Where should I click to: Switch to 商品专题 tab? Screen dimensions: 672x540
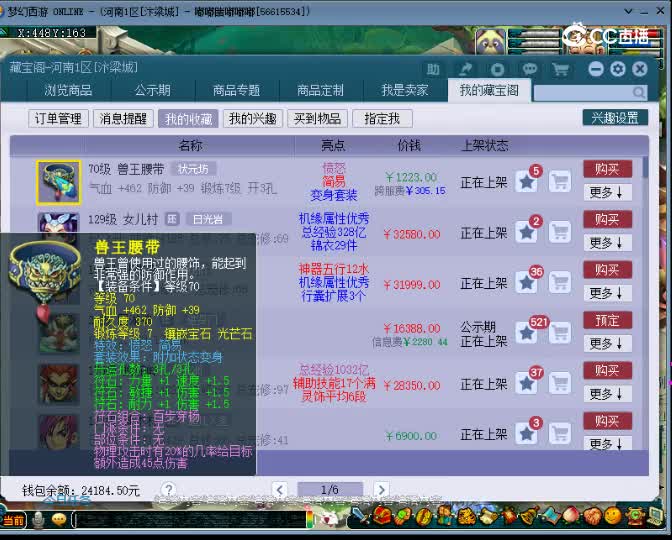click(x=237, y=90)
